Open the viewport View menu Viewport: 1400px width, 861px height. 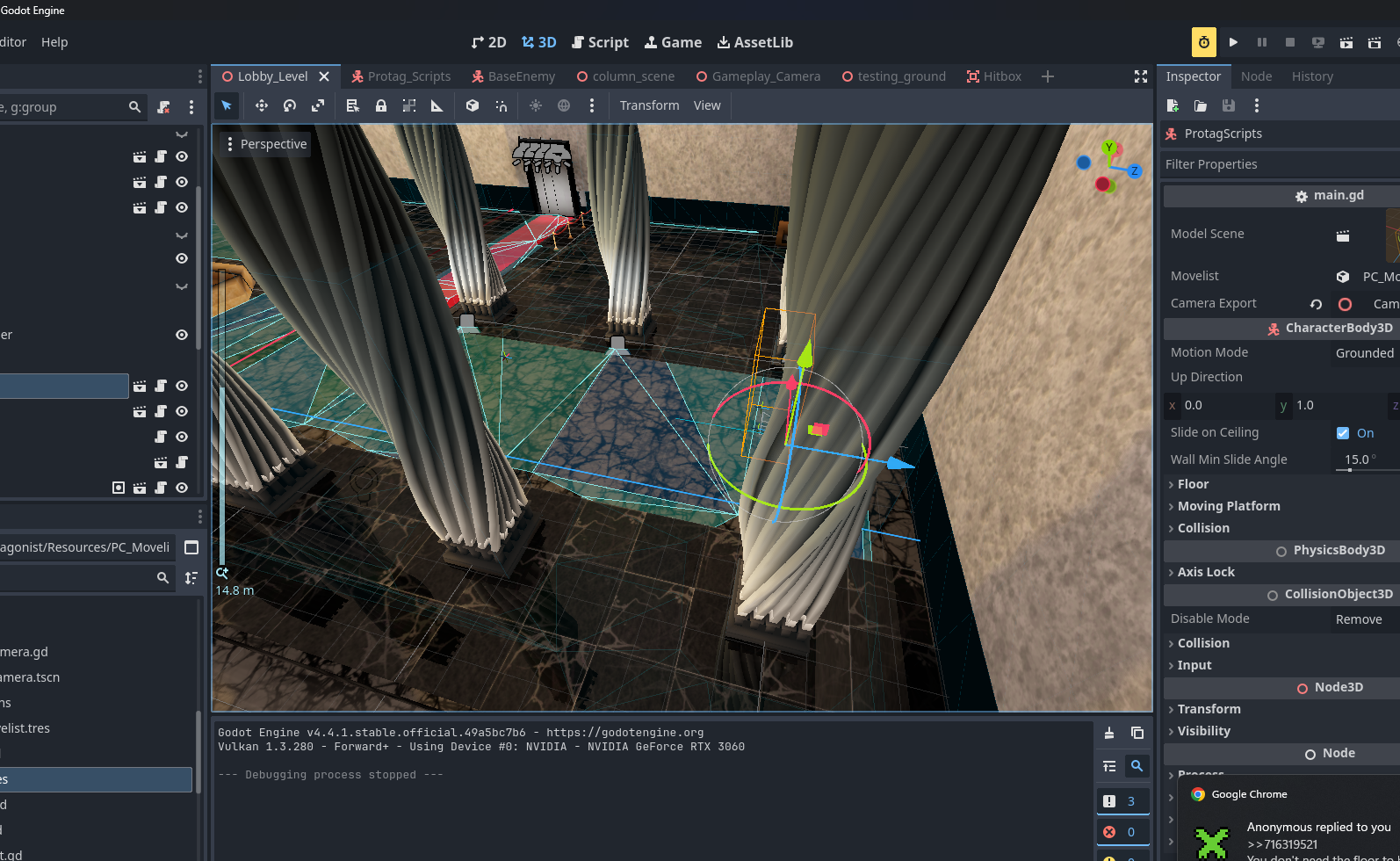pos(707,105)
